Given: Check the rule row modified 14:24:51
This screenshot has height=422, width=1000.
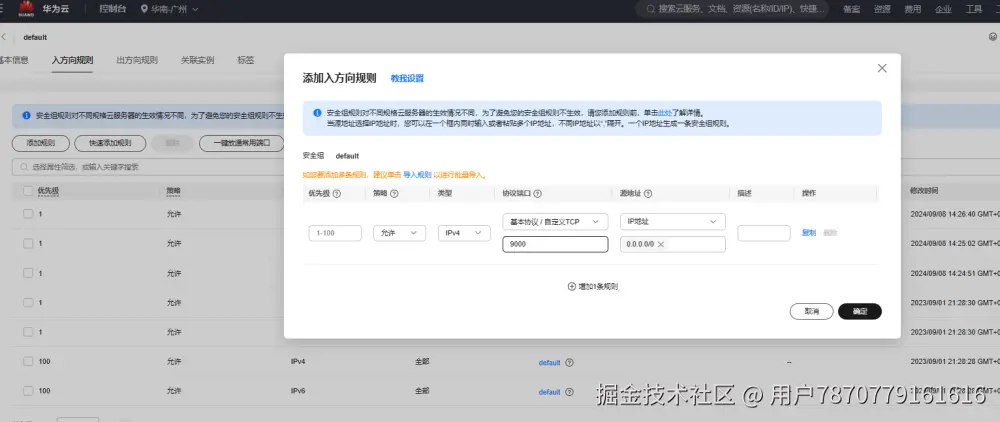Looking at the screenshot, I should 28,273.
